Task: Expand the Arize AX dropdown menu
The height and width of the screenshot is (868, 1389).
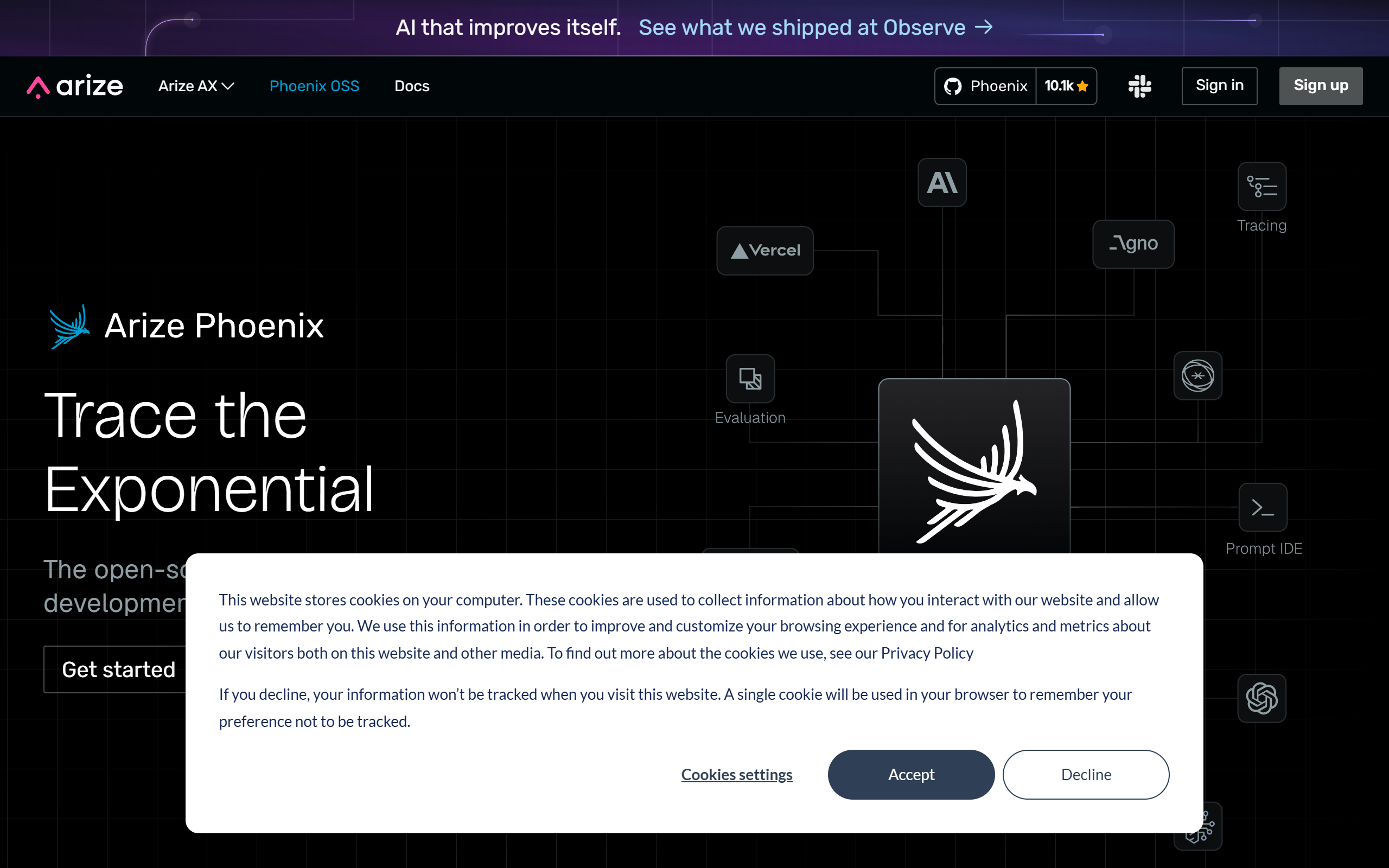Action: coord(196,86)
